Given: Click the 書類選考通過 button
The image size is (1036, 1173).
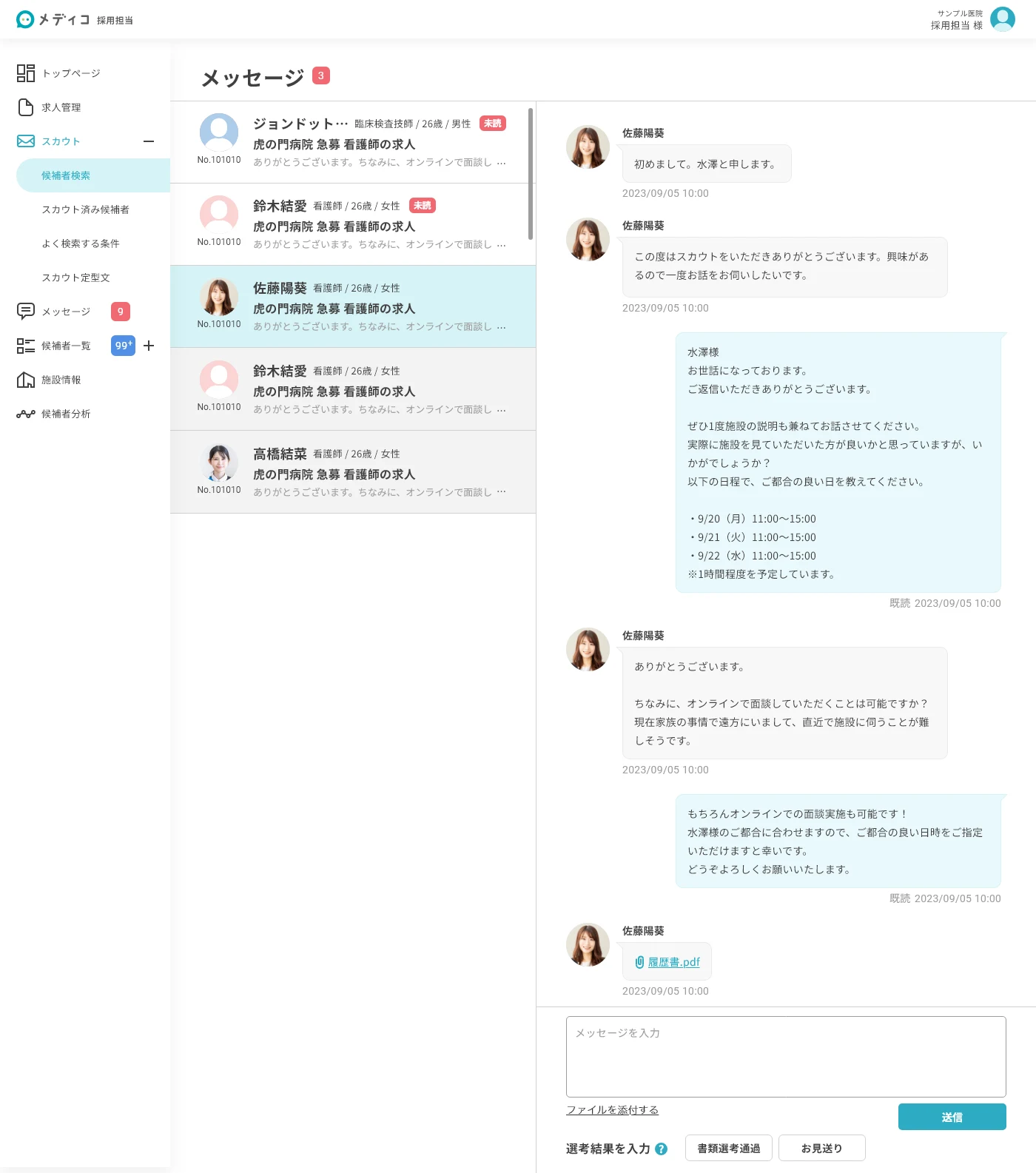Looking at the screenshot, I should point(729,1149).
